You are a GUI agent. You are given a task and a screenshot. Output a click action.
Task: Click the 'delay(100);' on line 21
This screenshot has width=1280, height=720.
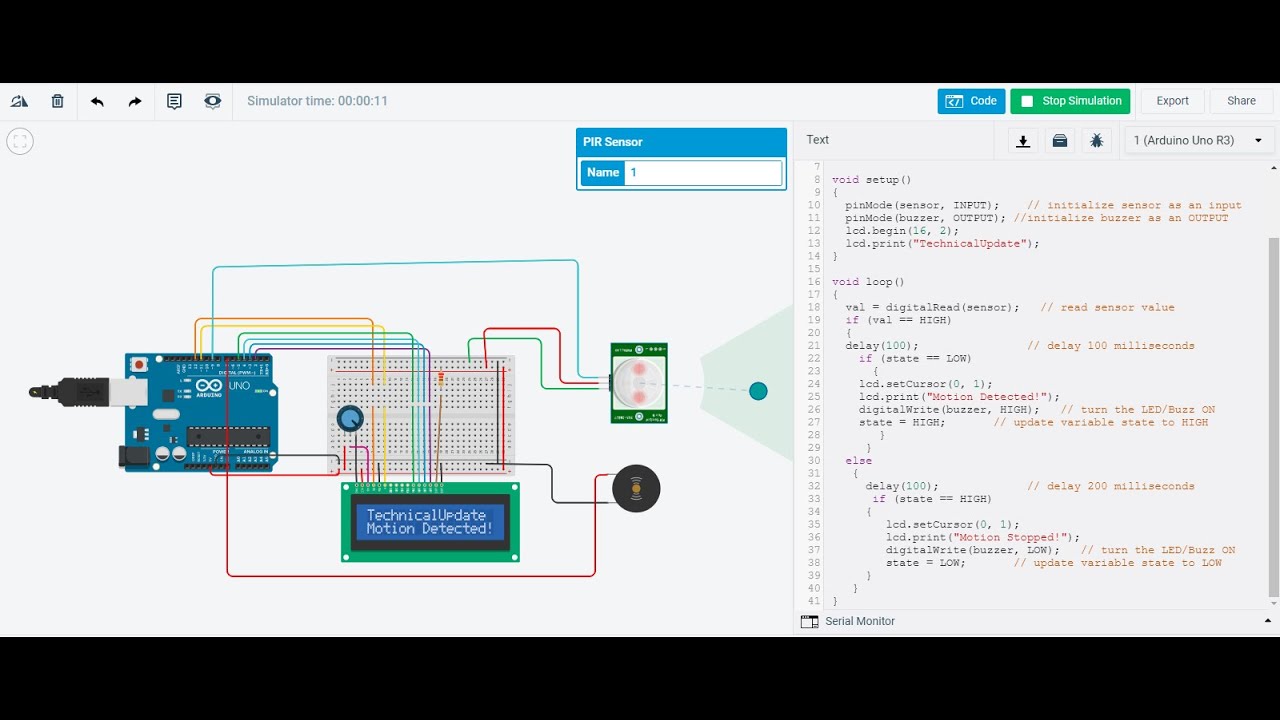tap(882, 346)
